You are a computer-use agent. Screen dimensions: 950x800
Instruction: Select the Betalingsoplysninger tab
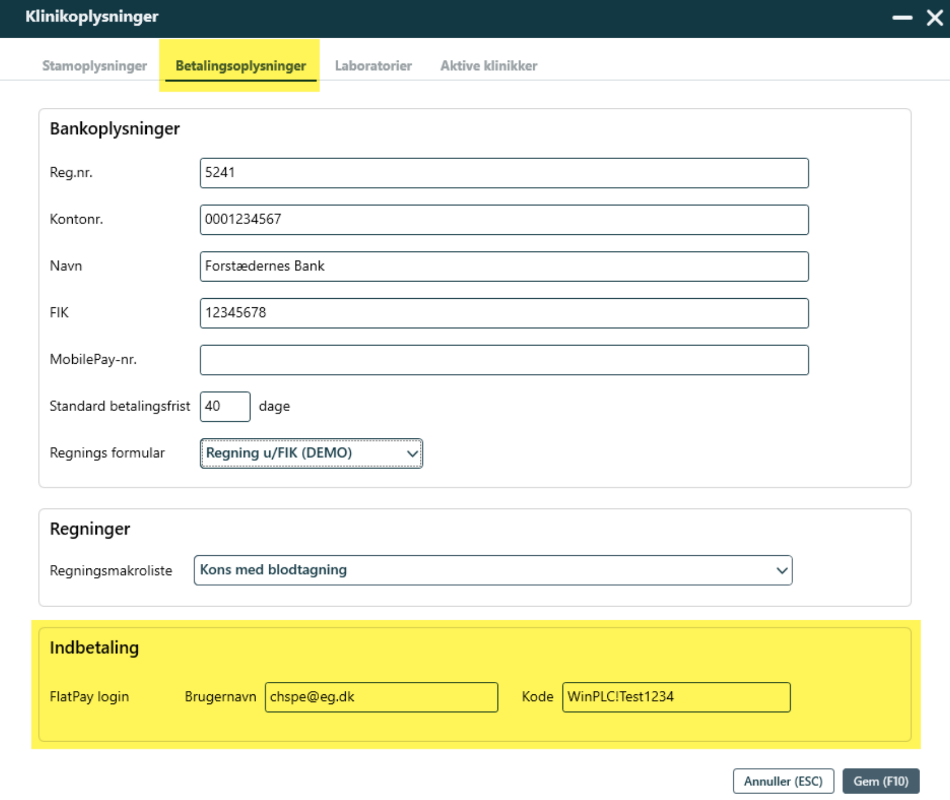coord(240,66)
